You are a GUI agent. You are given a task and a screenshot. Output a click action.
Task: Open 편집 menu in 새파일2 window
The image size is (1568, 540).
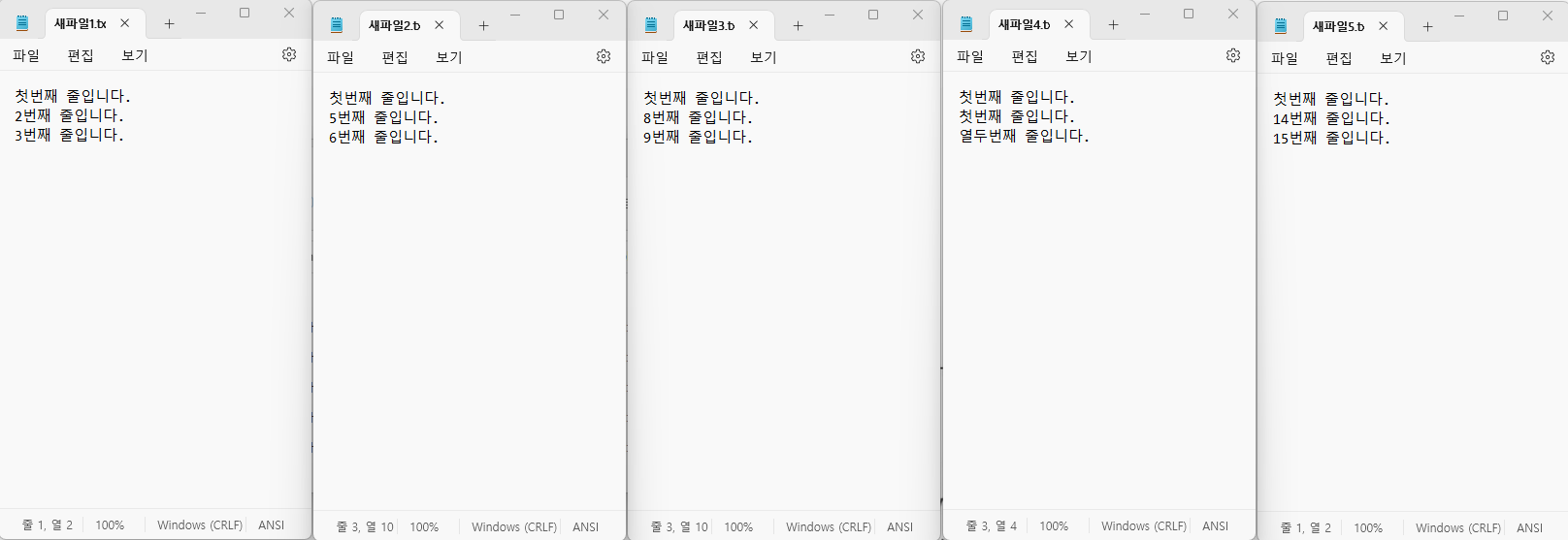(395, 57)
